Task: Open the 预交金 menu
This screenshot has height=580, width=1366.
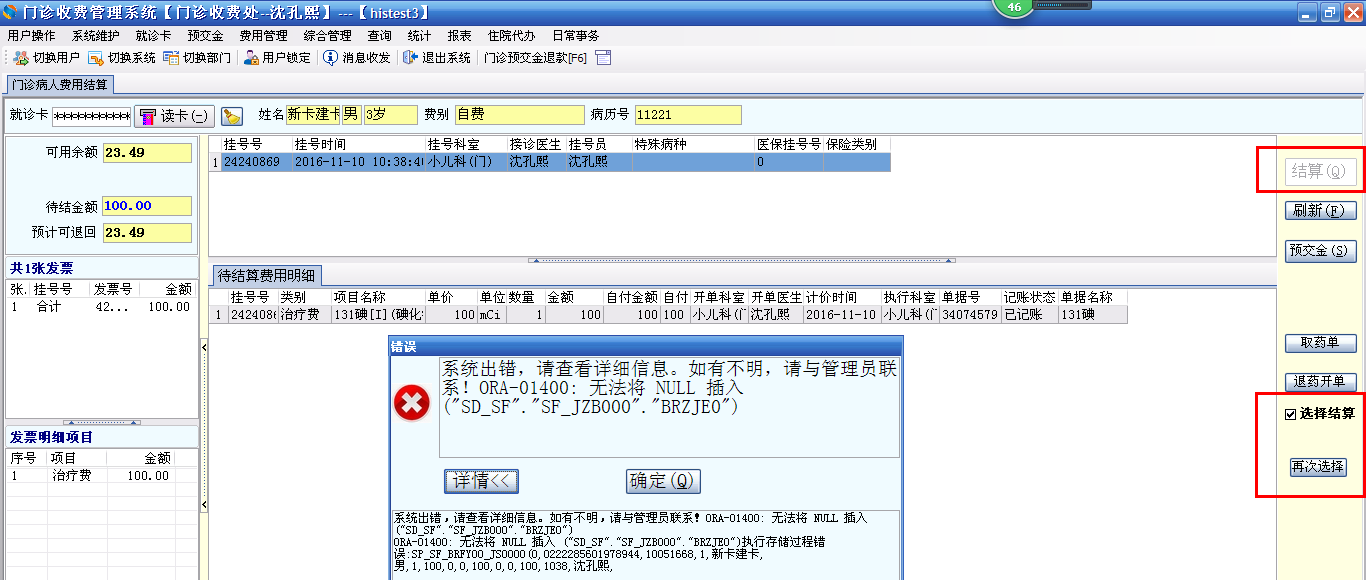Action: [x=205, y=35]
